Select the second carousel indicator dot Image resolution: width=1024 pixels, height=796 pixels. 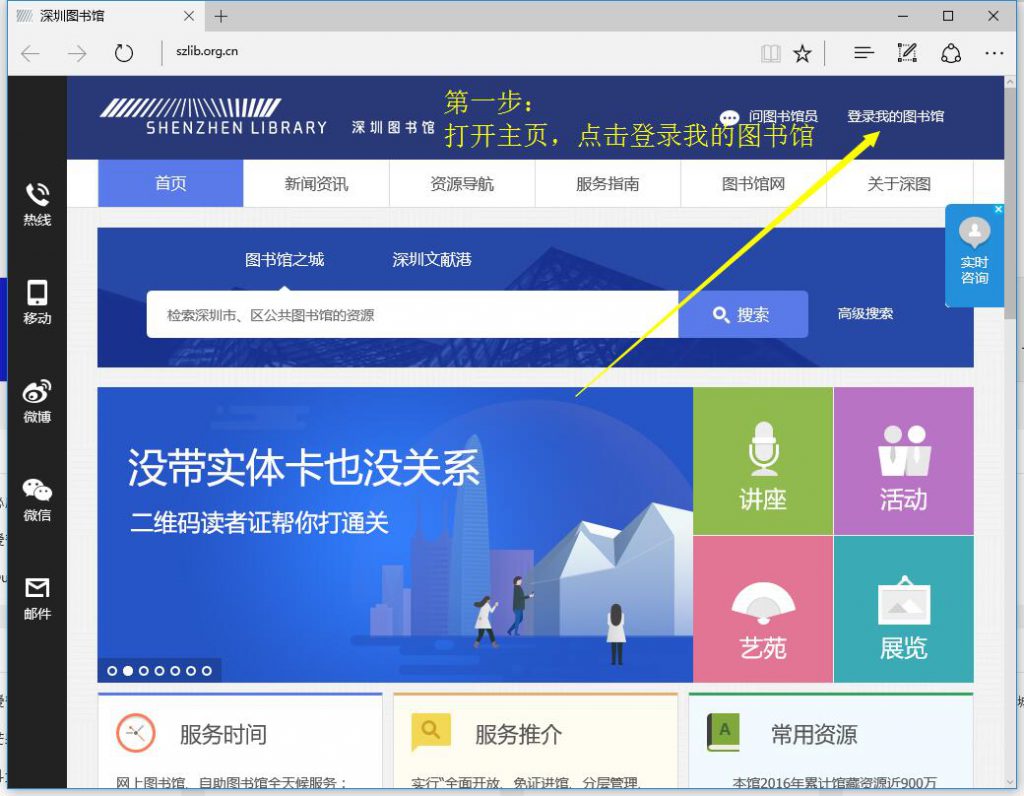pyautogui.click(x=128, y=671)
